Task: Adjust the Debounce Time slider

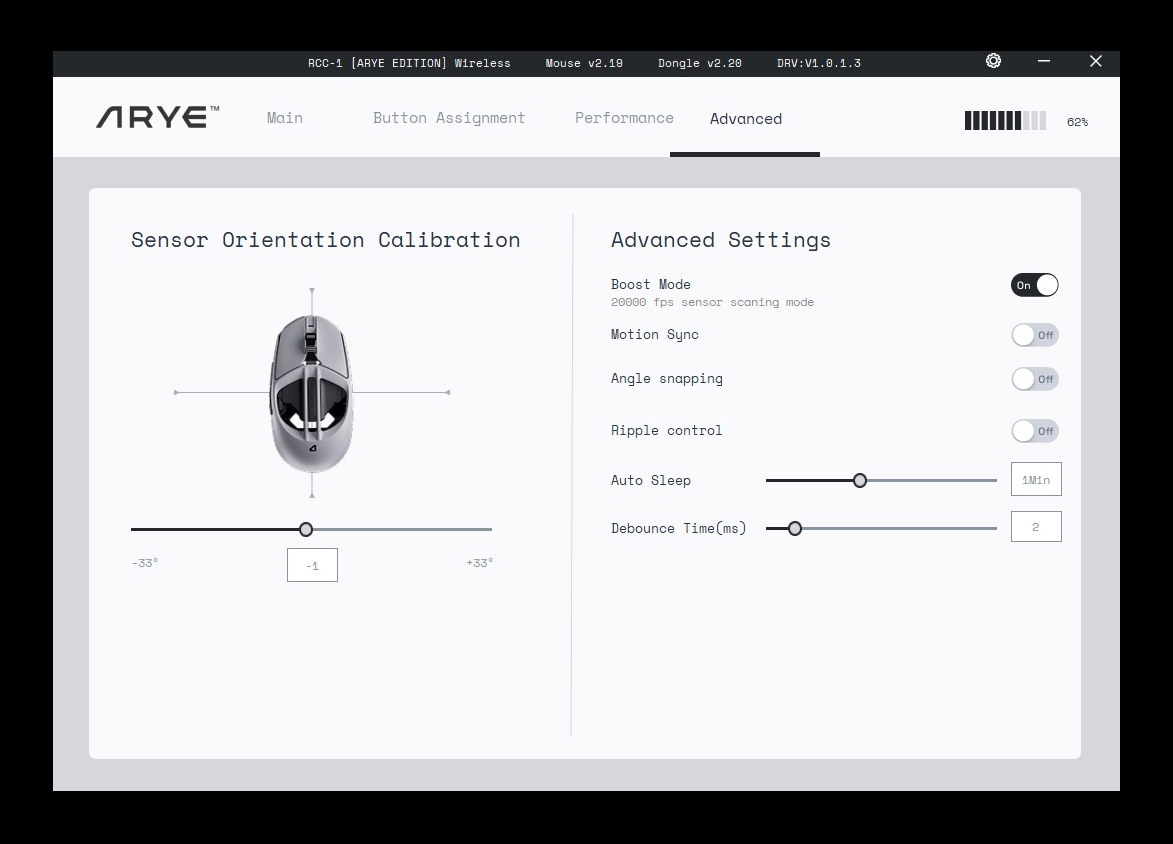Action: tap(795, 528)
